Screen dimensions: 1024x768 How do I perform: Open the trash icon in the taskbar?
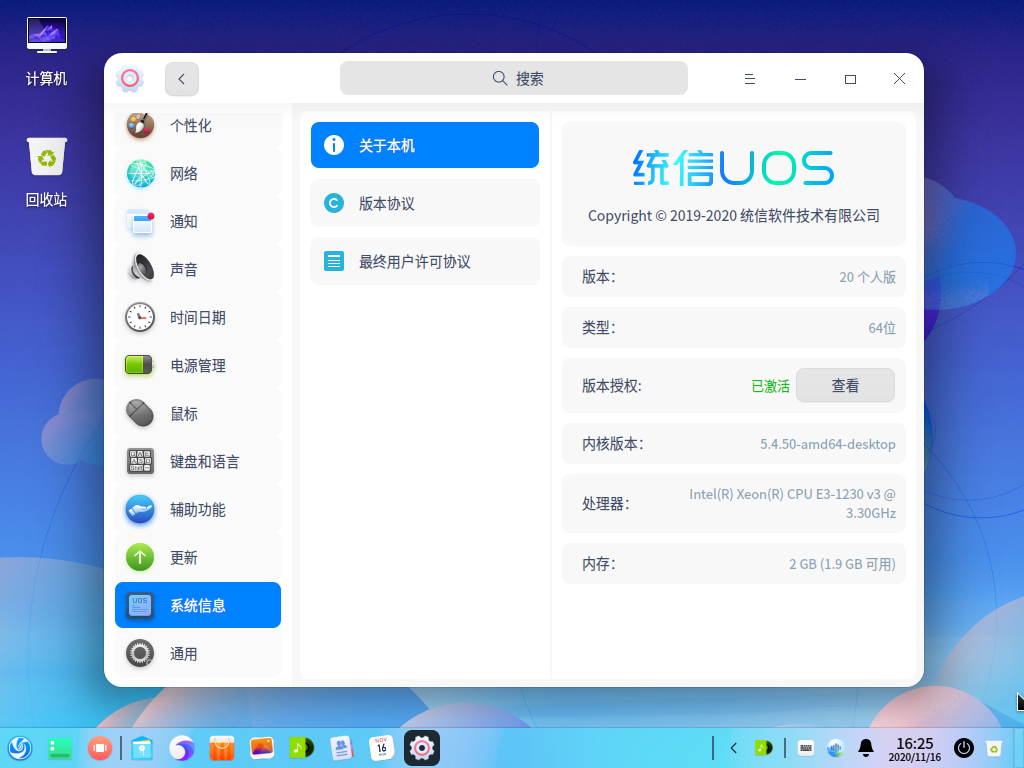(x=993, y=748)
